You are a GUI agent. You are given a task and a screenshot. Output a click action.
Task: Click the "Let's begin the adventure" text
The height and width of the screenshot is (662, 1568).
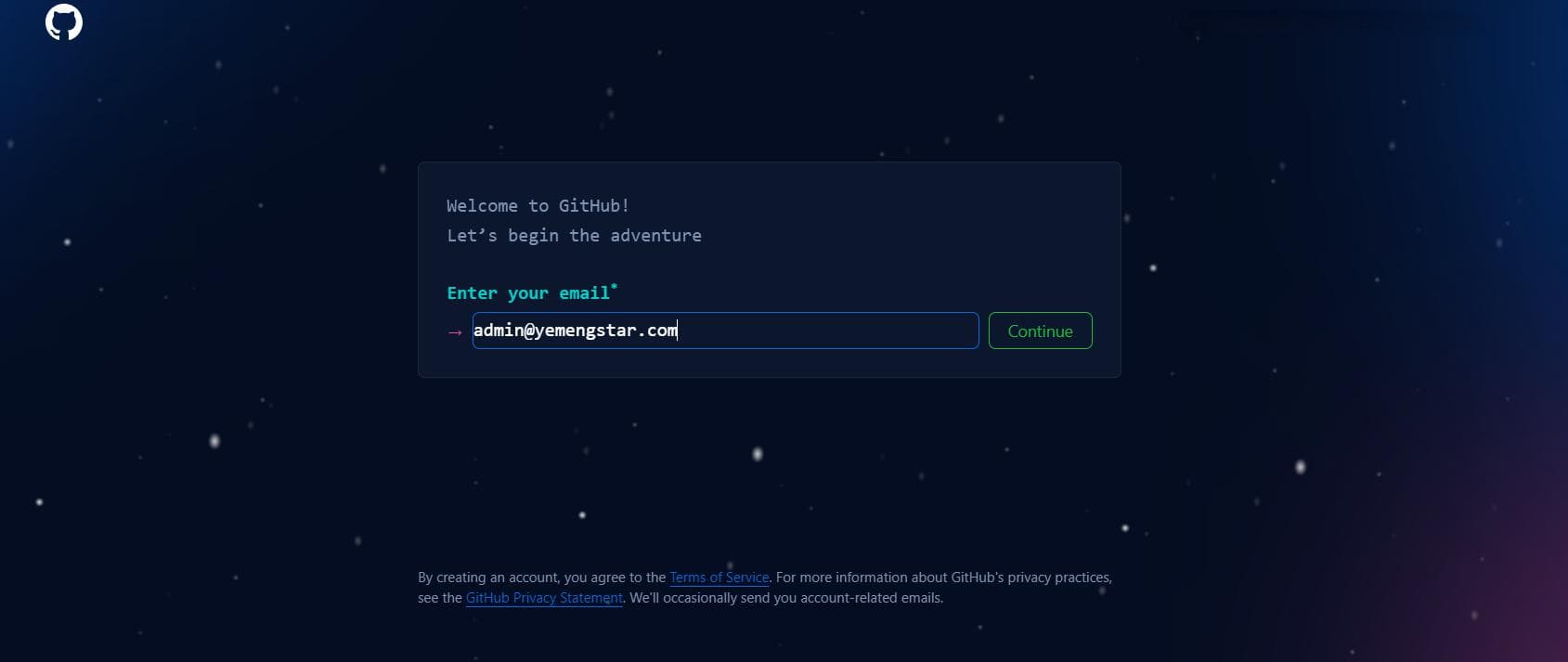(574, 236)
